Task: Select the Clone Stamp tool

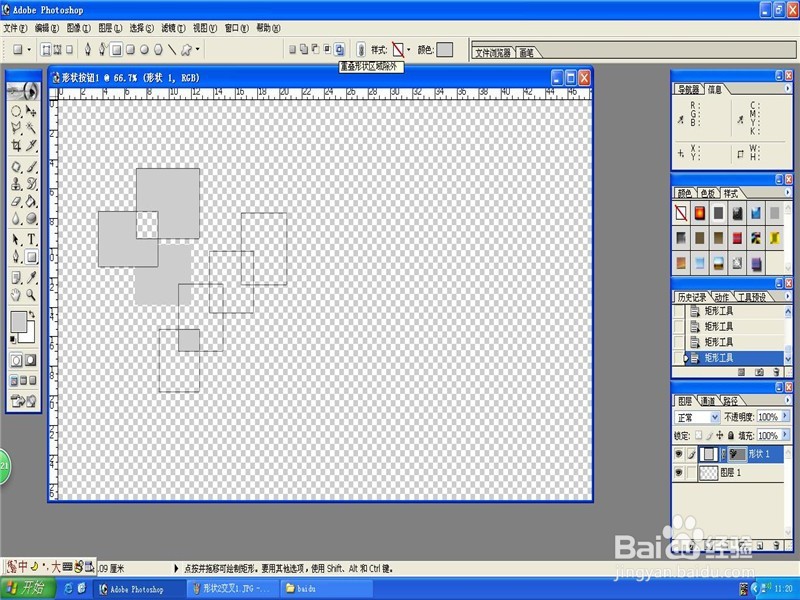Action: tap(16, 184)
